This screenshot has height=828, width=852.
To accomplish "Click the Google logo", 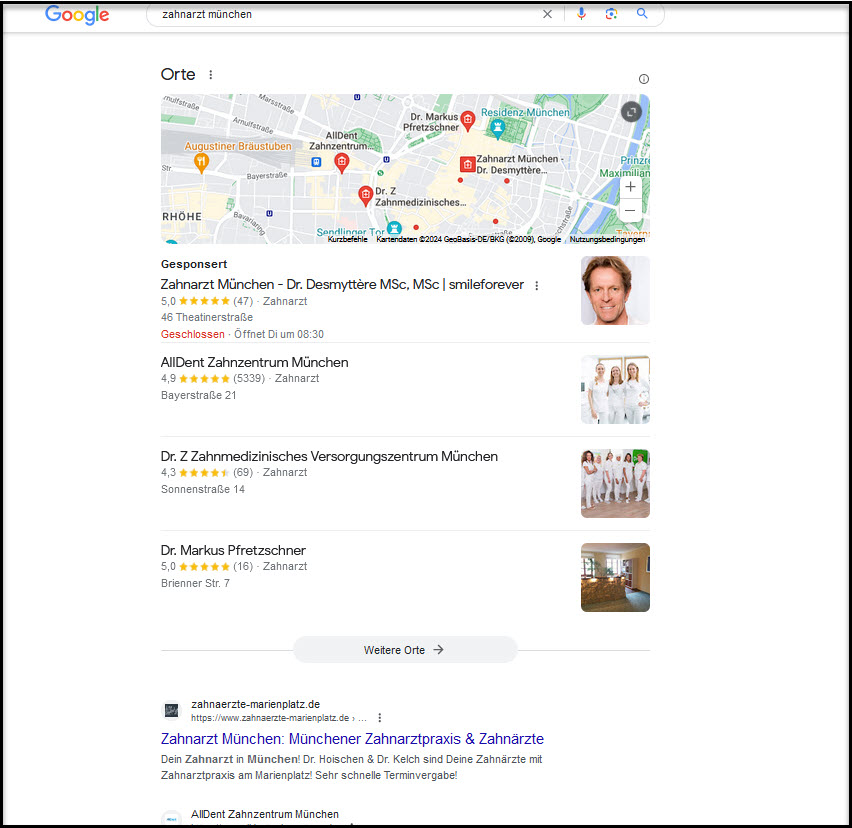I will coord(77,15).
